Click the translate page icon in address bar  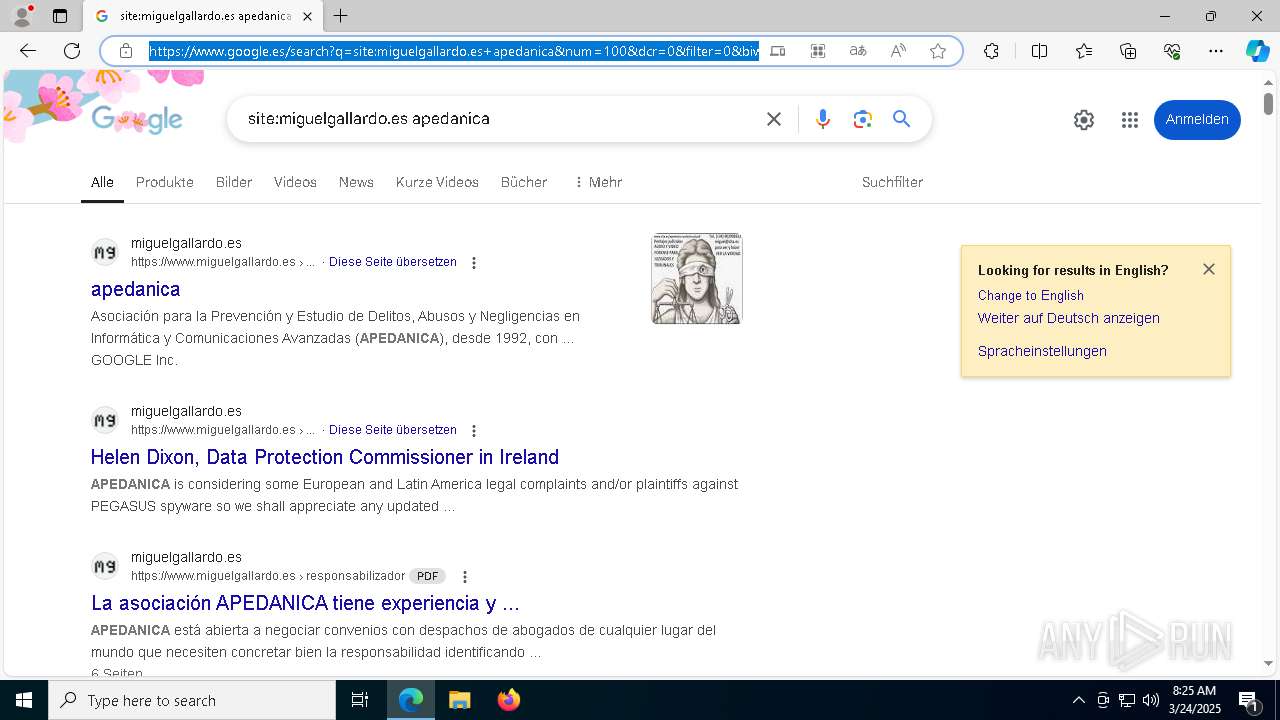(858, 51)
